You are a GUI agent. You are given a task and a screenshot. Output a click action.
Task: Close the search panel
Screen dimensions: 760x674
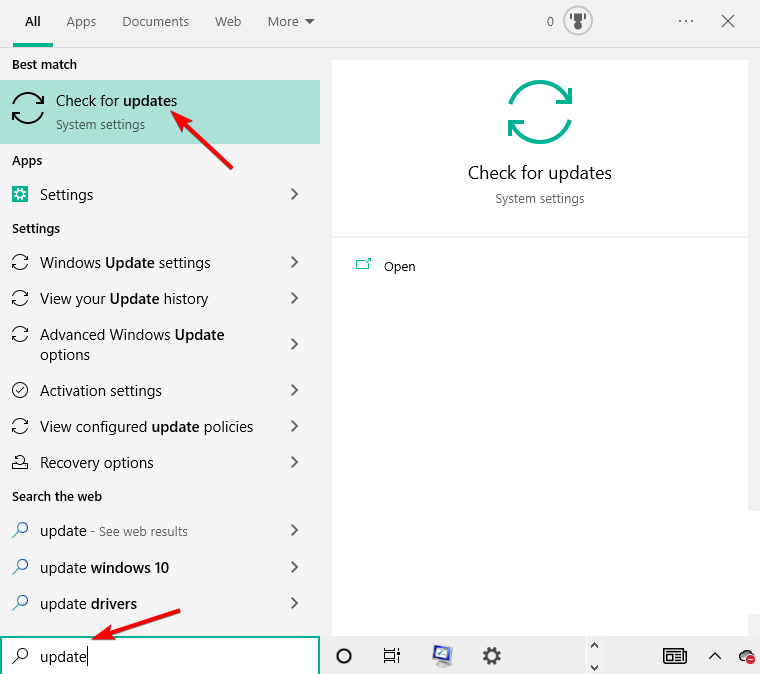(x=728, y=21)
